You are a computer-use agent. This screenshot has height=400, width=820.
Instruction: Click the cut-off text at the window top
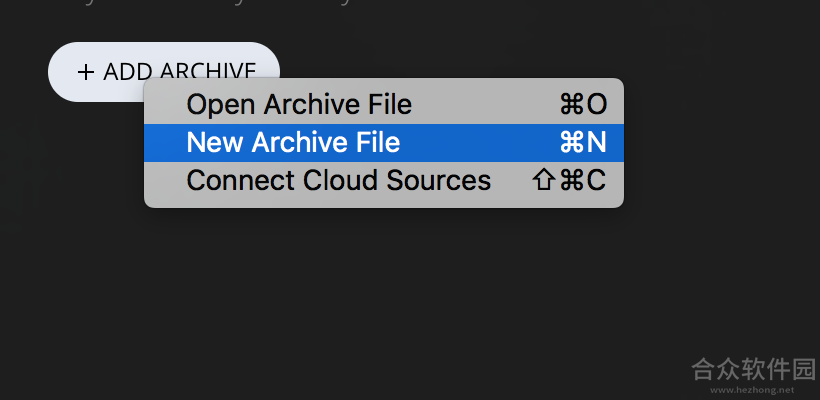209,3
